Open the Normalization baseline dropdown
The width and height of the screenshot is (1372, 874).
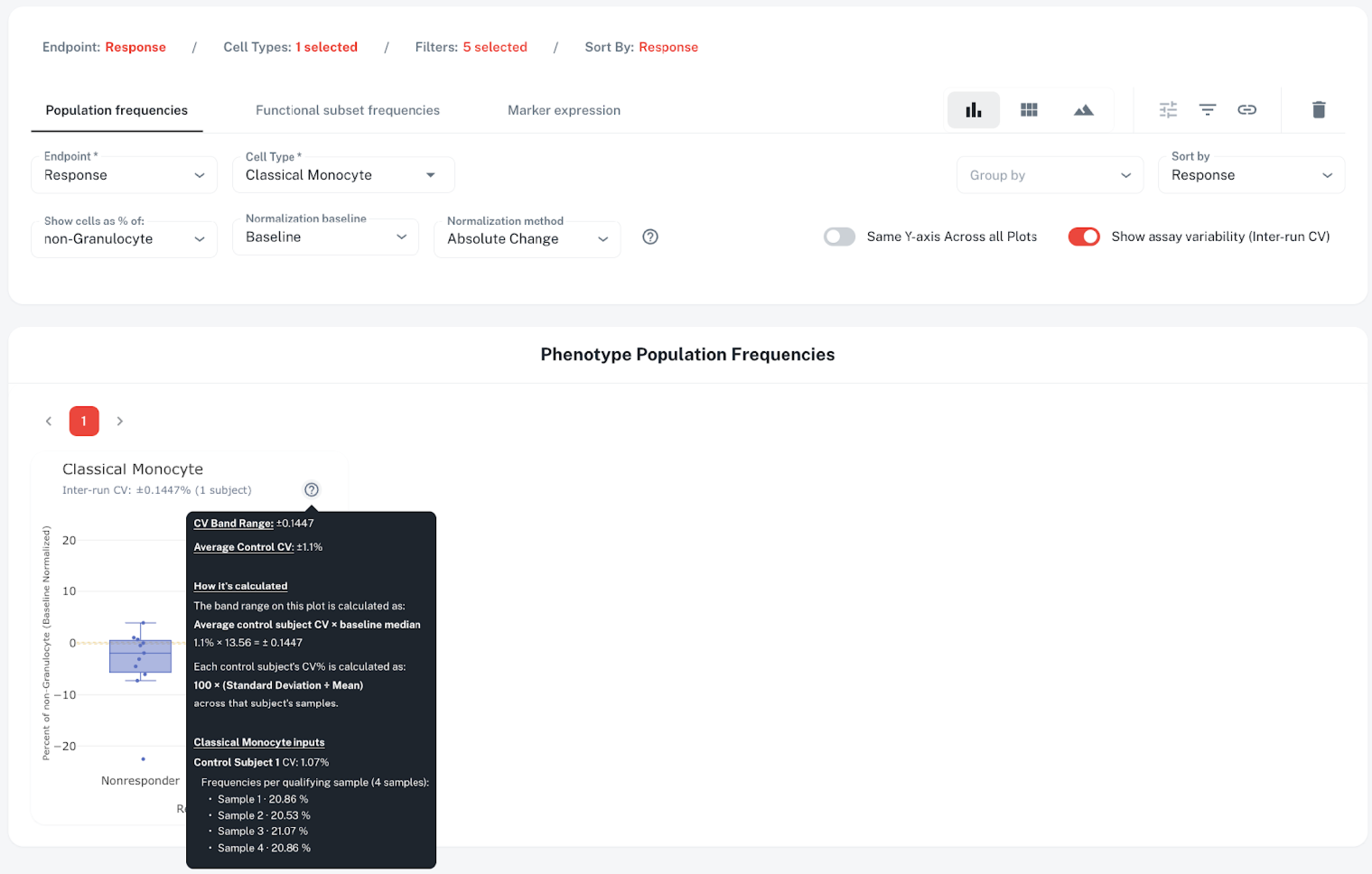(x=325, y=237)
